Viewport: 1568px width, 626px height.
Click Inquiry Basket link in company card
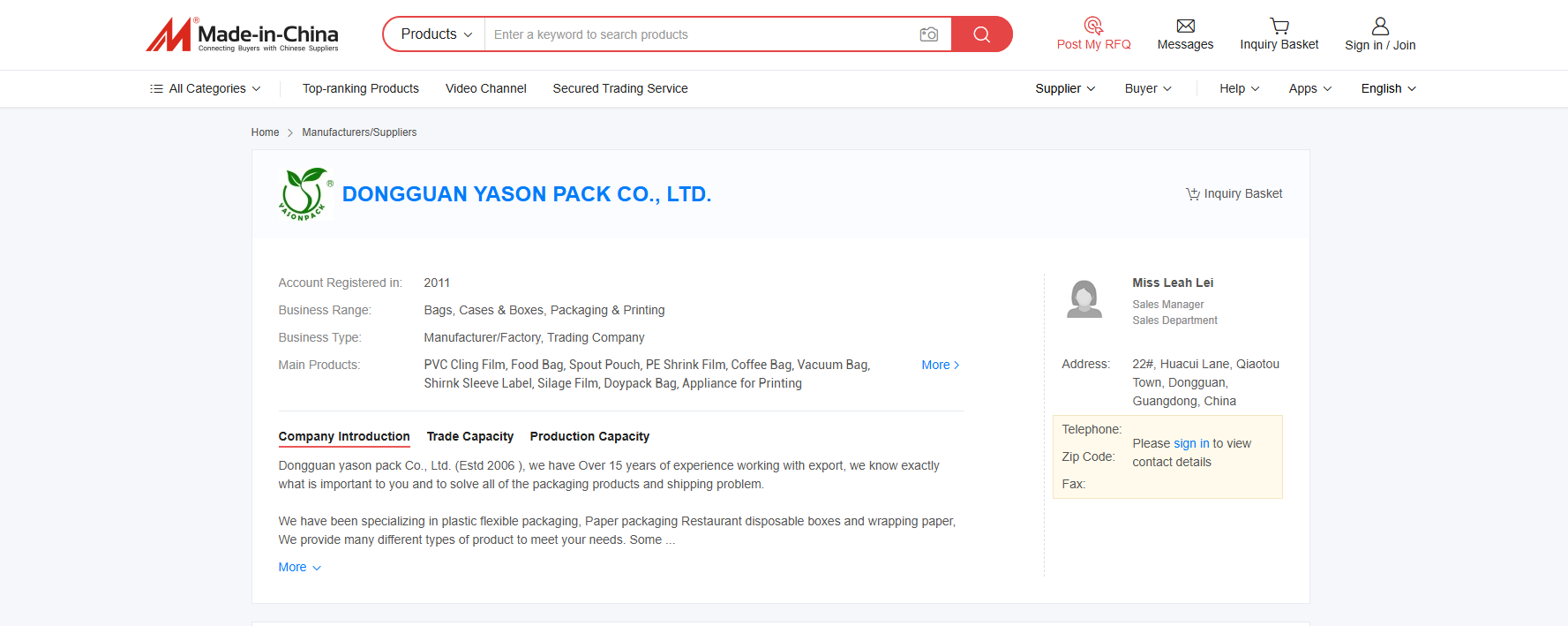tap(1234, 193)
